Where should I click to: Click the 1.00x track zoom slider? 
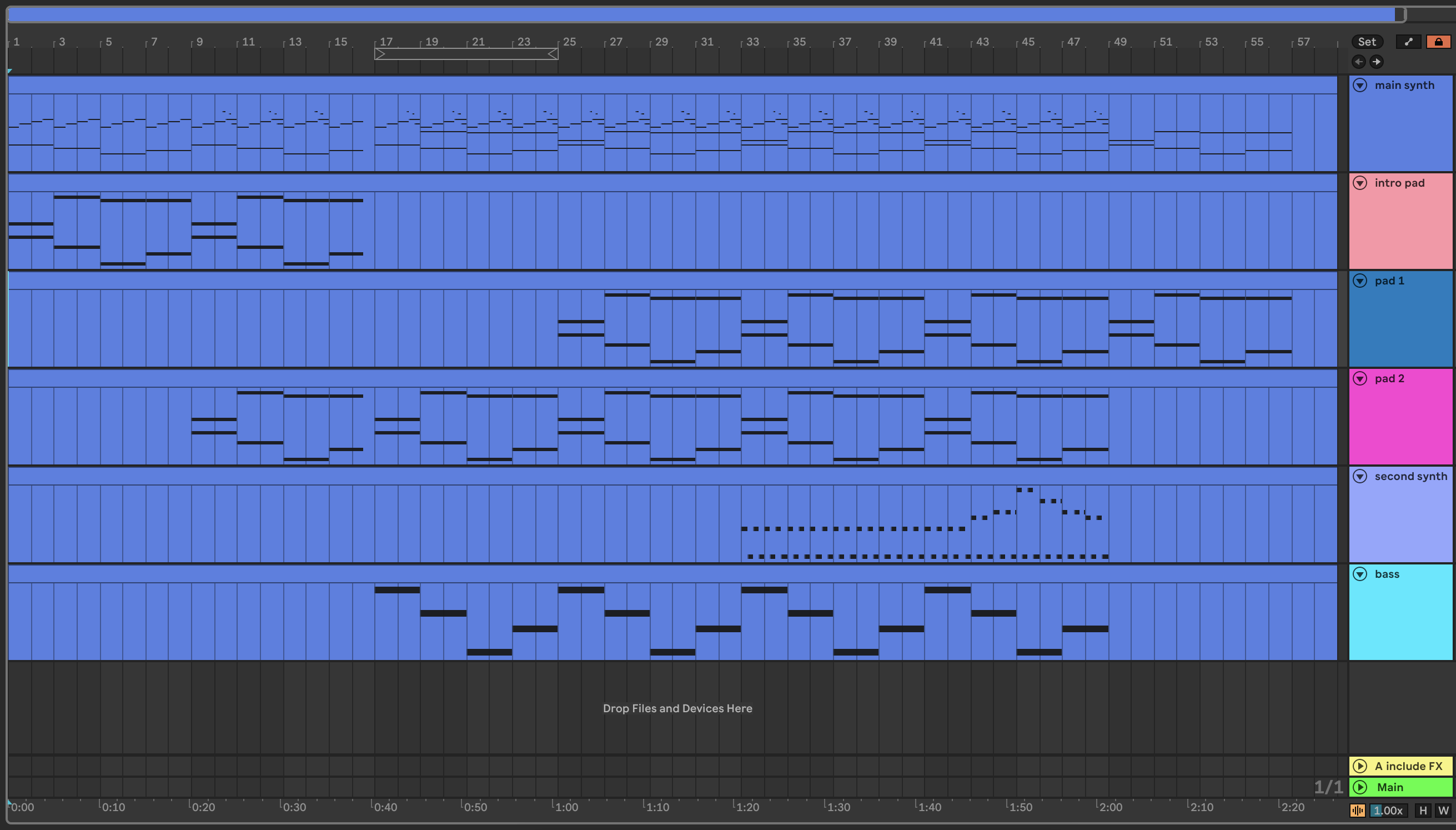1388,810
